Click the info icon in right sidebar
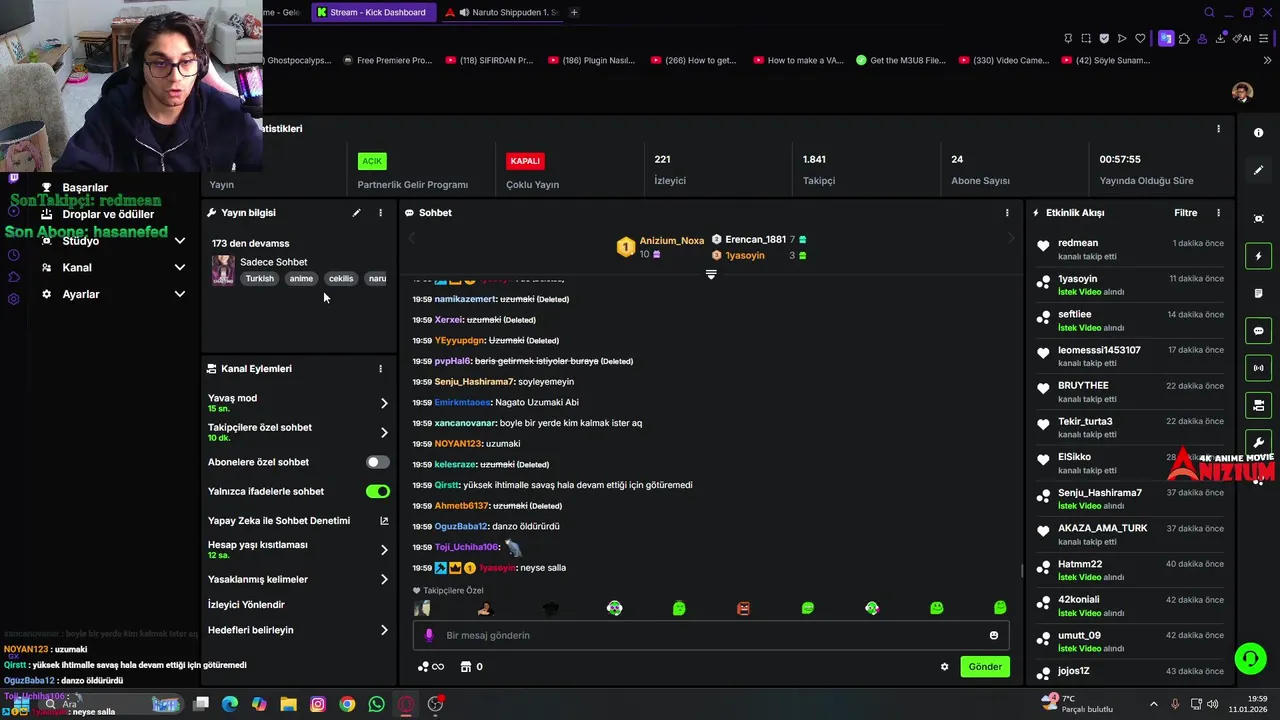1280x720 pixels. coord(1258,133)
